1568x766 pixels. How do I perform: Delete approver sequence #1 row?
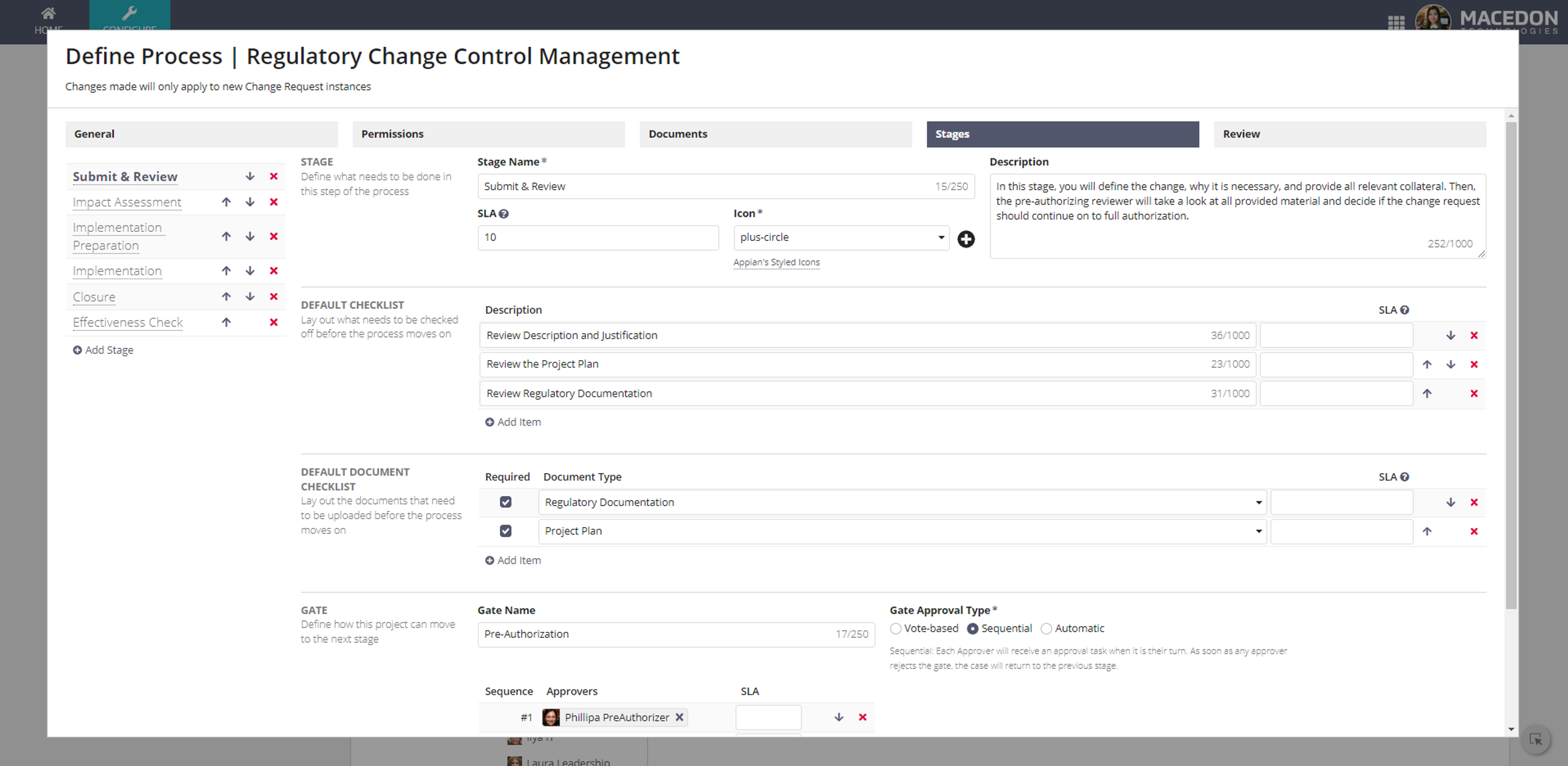(862, 717)
